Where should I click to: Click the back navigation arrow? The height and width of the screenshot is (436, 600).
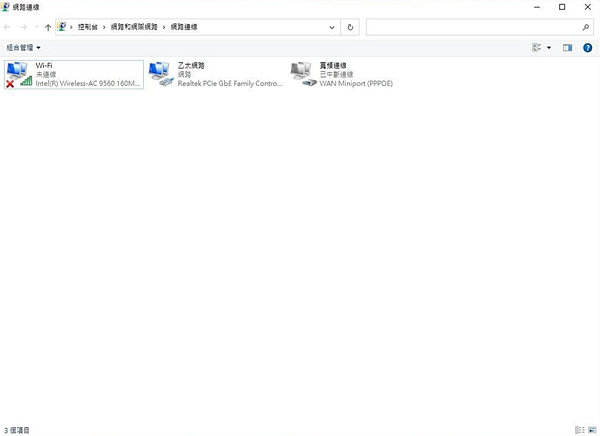click(x=7, y=27)
